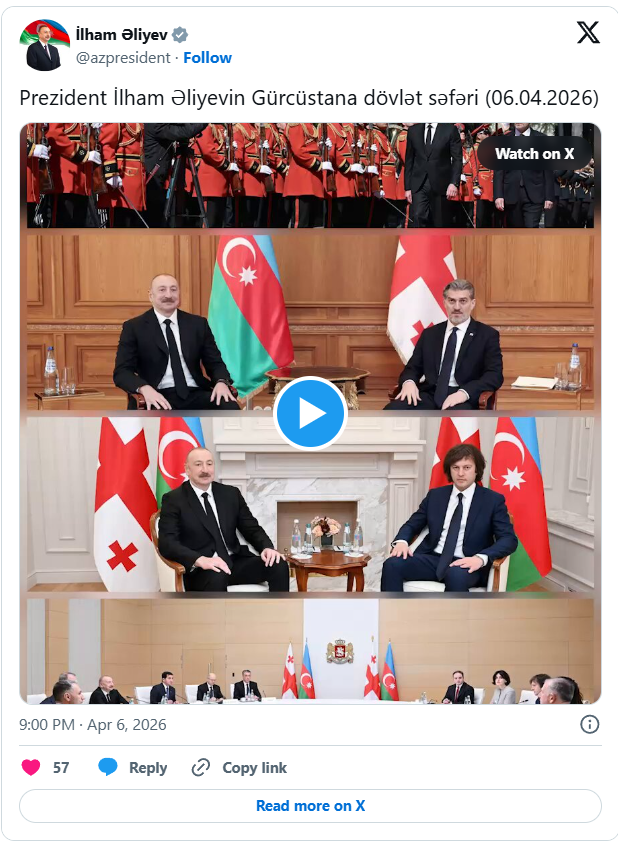Open the @azpresident handle link
This screenshot has height=851, width=618.
coord(123,58)
